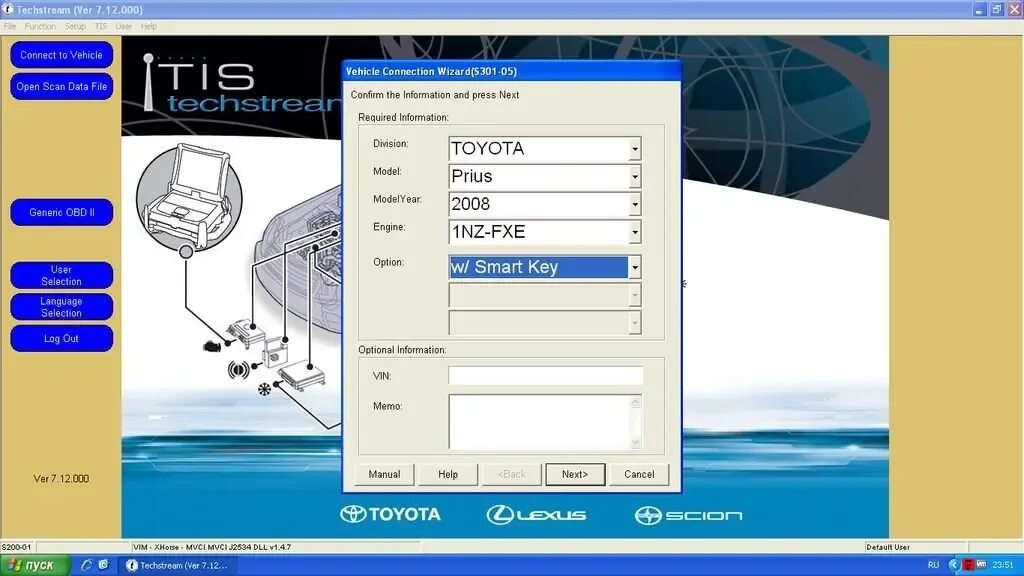Open Scan Data File from sidebar

tap(61, 86)
